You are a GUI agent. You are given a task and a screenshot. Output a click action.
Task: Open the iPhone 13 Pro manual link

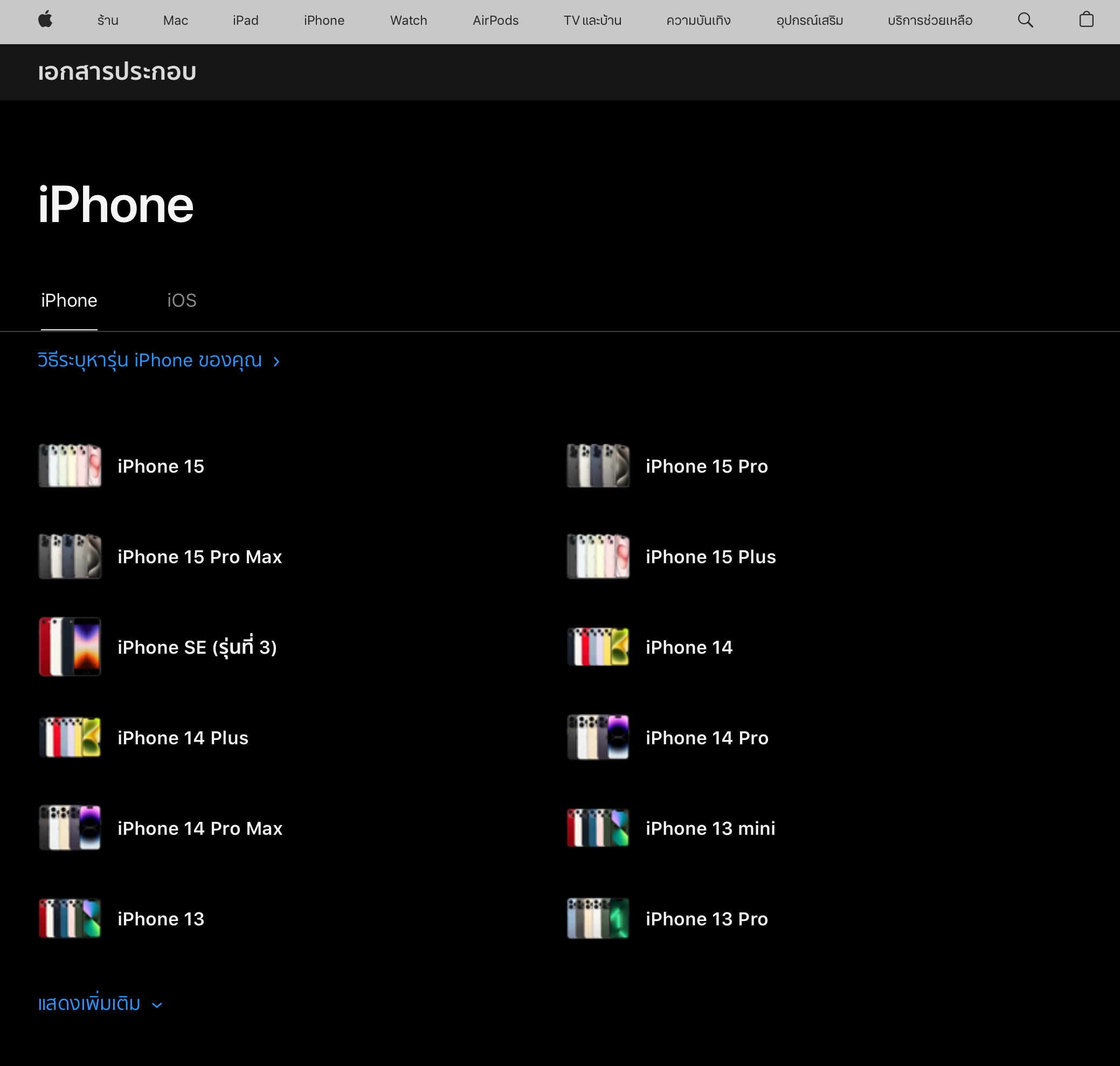[x=706, y=919]
